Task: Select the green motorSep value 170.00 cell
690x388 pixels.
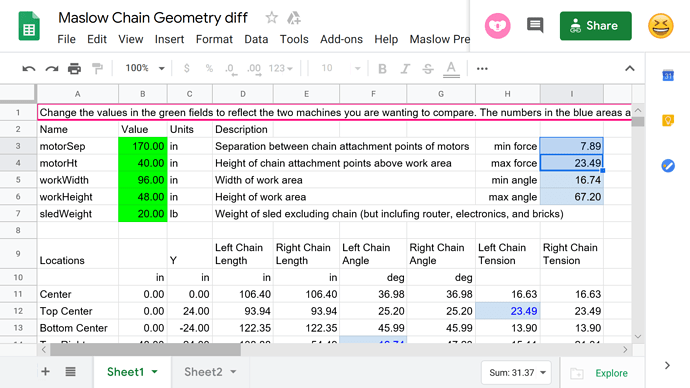Action: [x=143, y=146]
